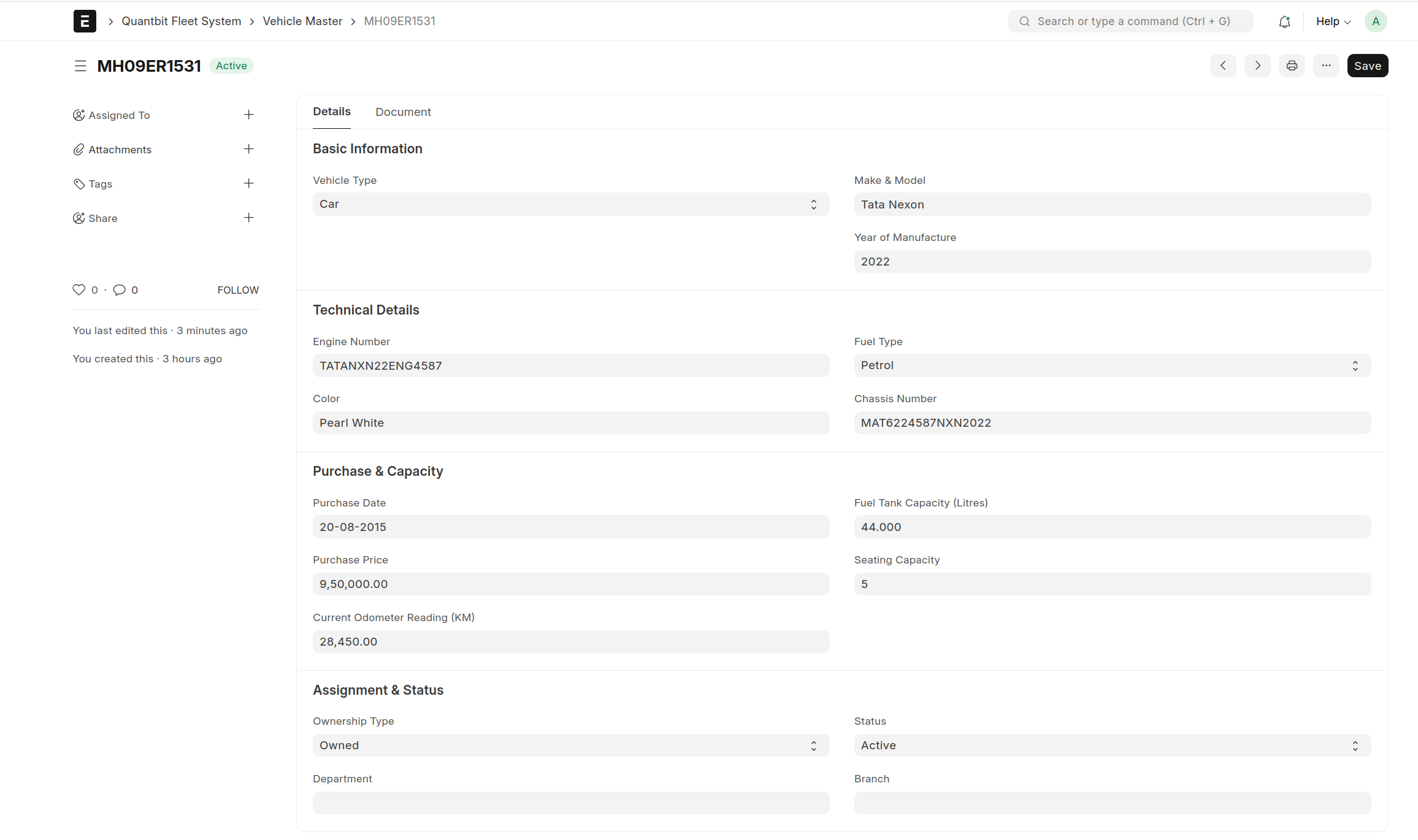Click FOLLOW to follow this document
Image resolution: width=1418 pixels, height=840 pixels.
pos(238,290)
